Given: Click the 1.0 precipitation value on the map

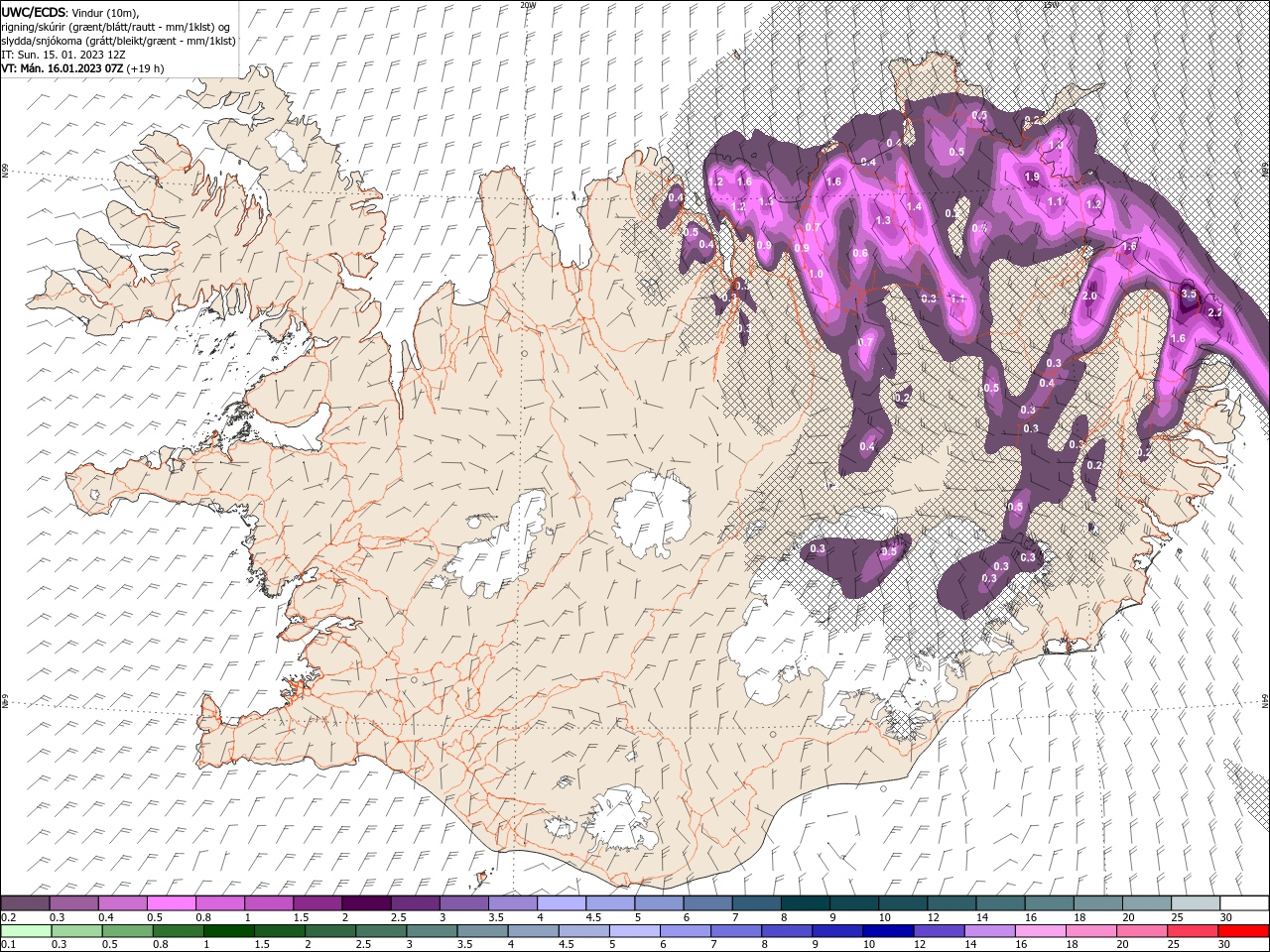Looking at the screenshot, I should (x=817, y=275).
